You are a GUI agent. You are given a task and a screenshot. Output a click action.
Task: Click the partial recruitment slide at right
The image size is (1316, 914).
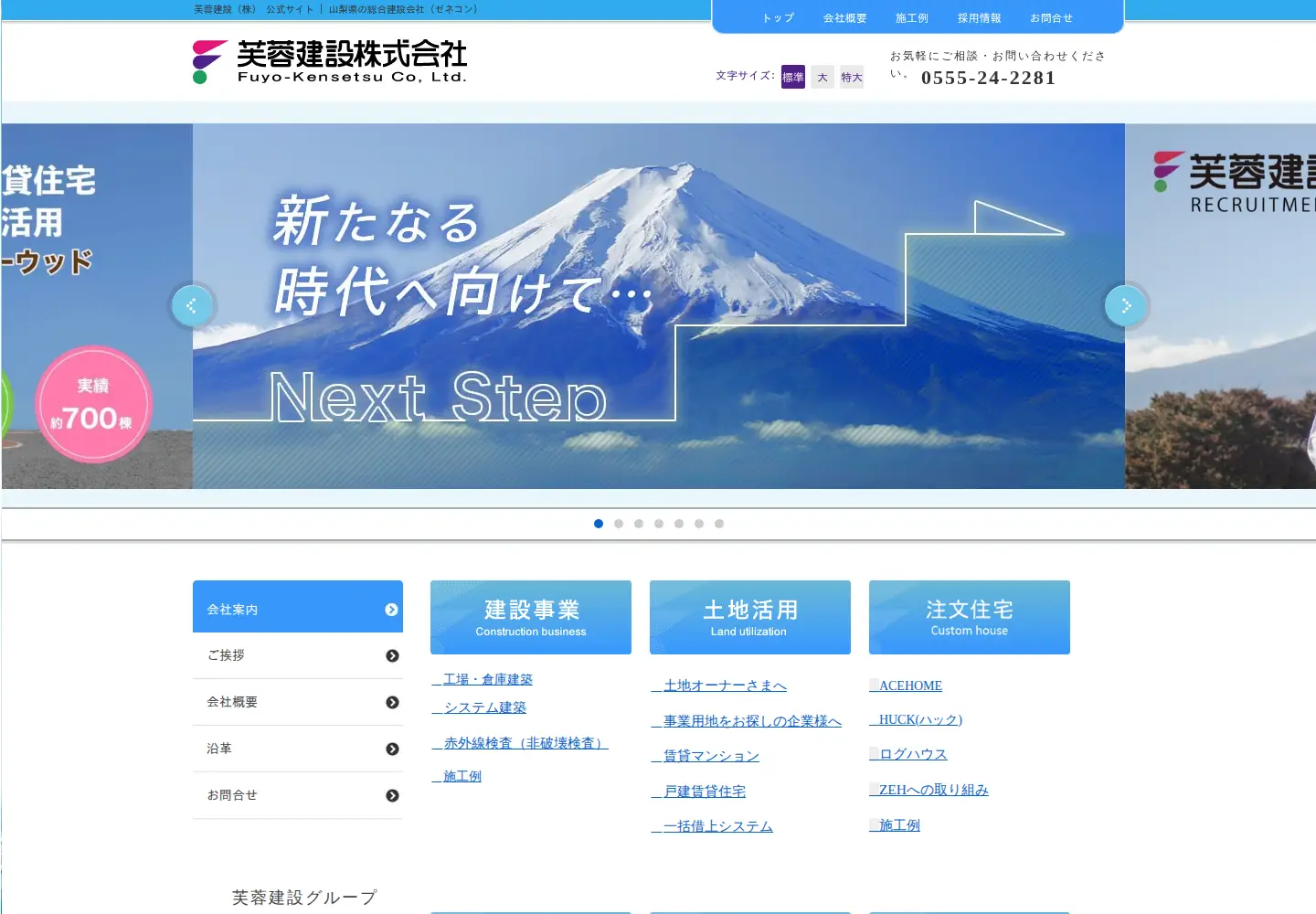[1220, 306]
